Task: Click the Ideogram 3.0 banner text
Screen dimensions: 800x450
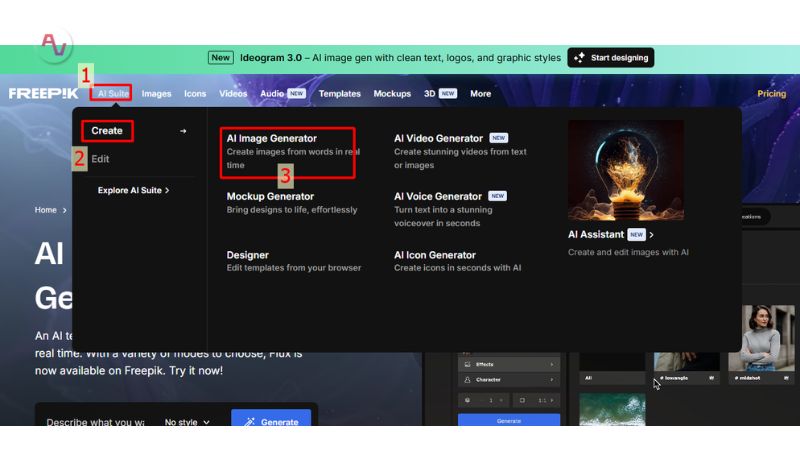Action: point(400,58)
